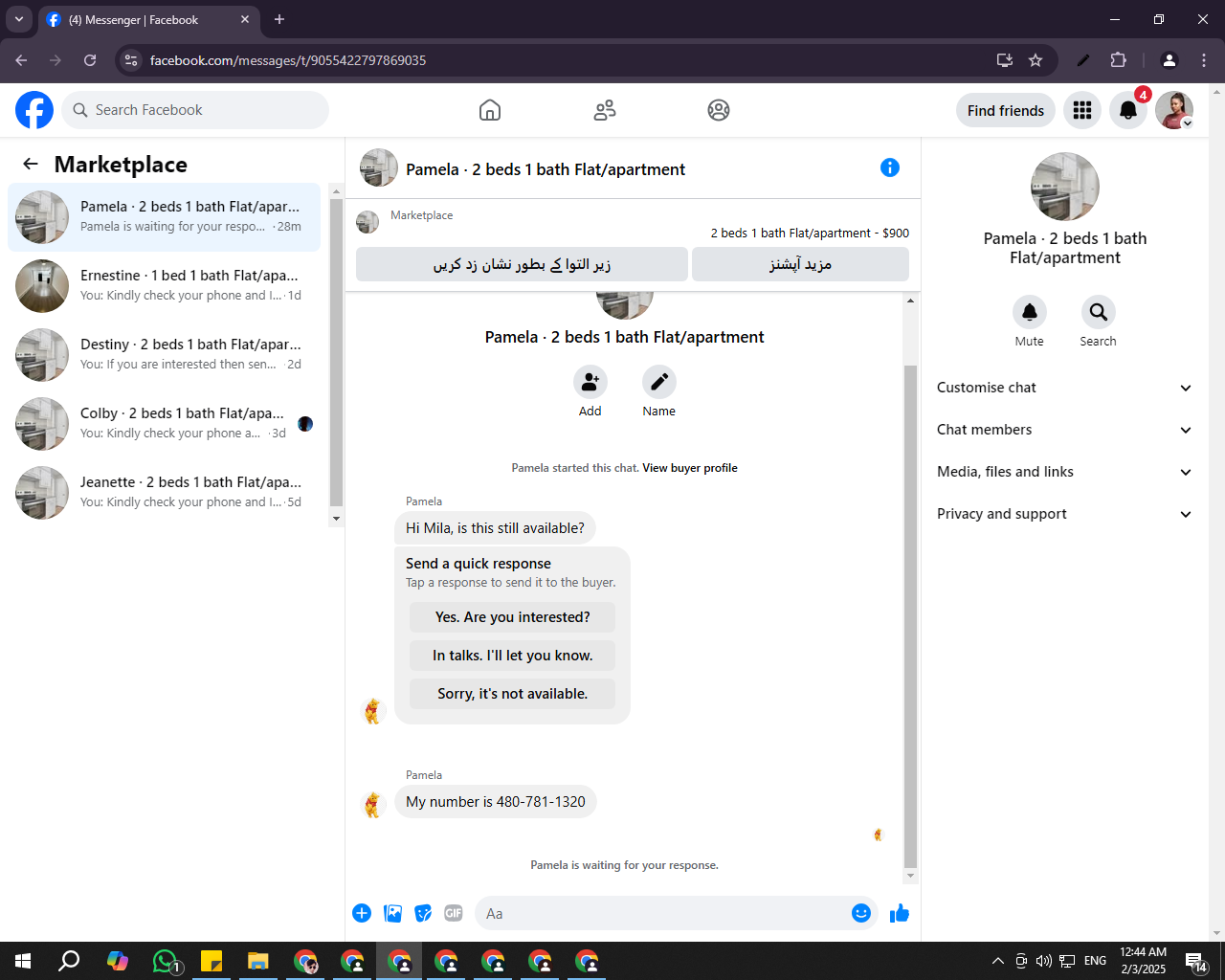The width and height of the screenshot is (1225, 980).
Task: Click the Chrome address bar URL
Action: tap(288, 60)
